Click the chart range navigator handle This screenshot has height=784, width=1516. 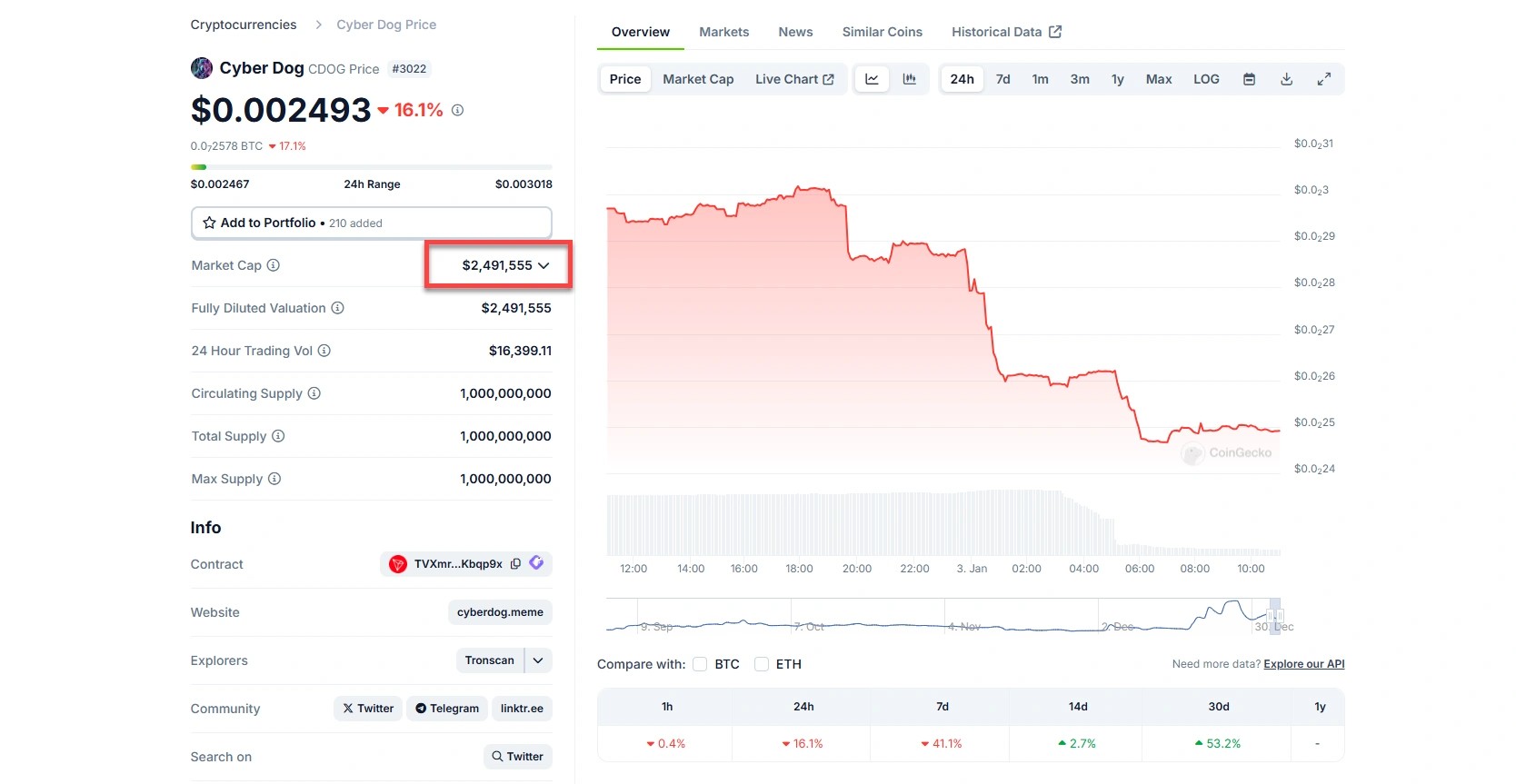pyautogui.click(x=1274, y=616)
